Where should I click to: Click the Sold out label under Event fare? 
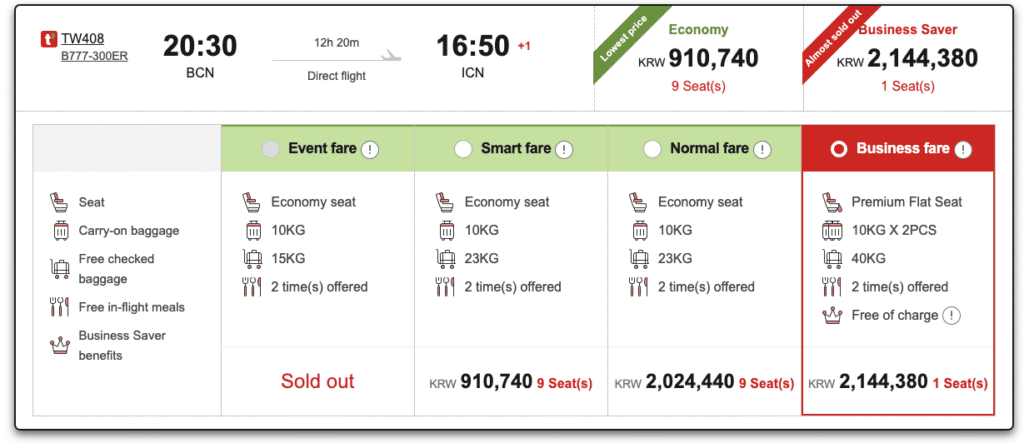pyautogui.click(x=317, y=381)
